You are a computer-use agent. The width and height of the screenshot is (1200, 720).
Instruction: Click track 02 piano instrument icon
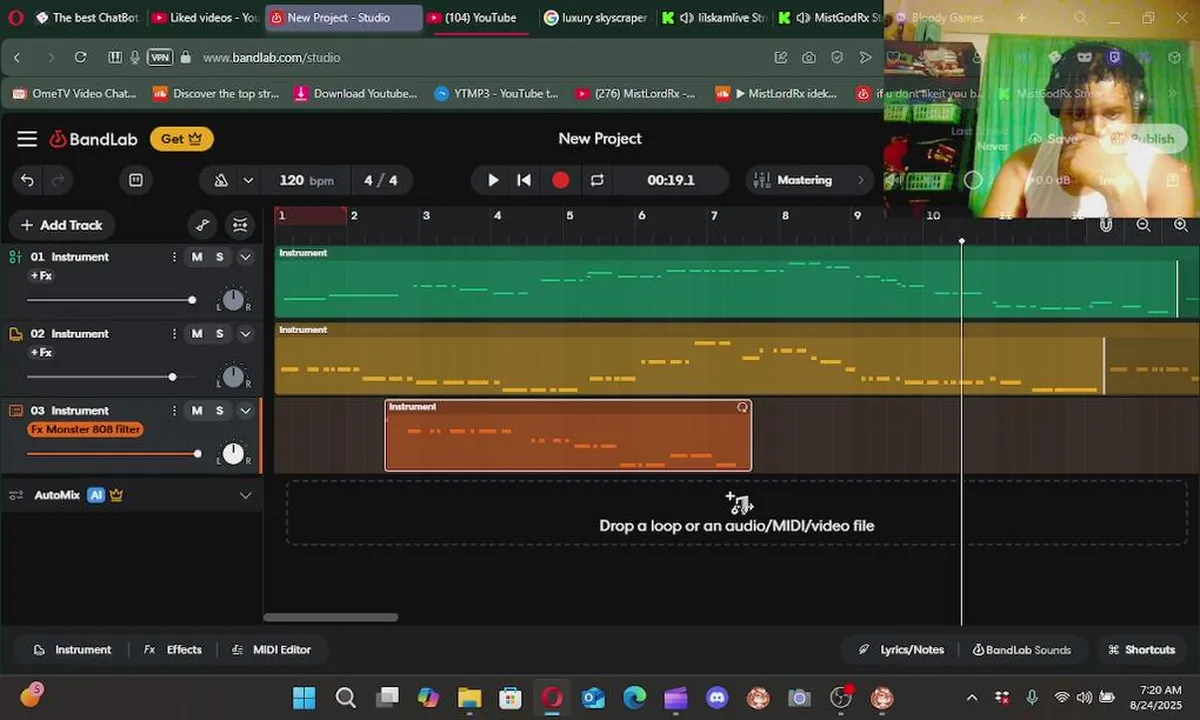[x=15, y=334]
